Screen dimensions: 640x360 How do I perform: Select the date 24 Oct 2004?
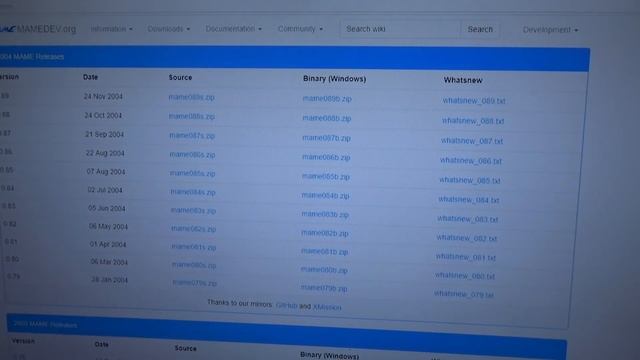[103, 116]
